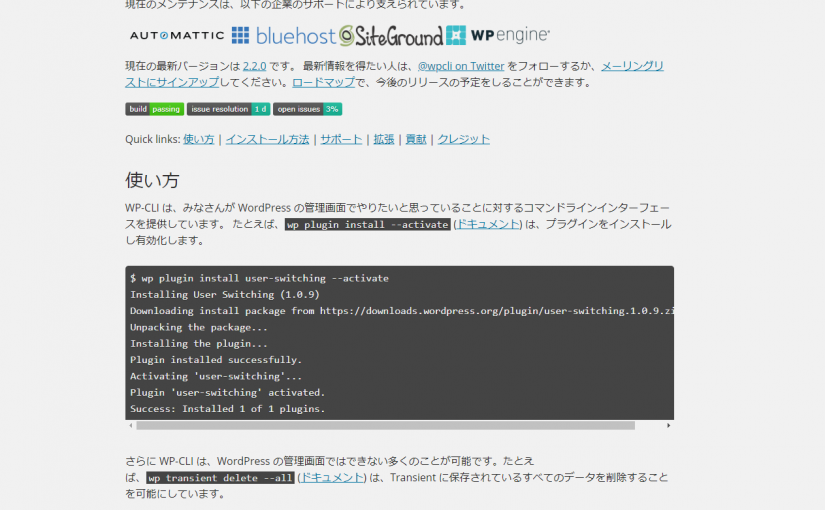Screen dimensions: 825x510
Task: Click line 'Downloading install package from' in code
Action: tap(401, 311)
